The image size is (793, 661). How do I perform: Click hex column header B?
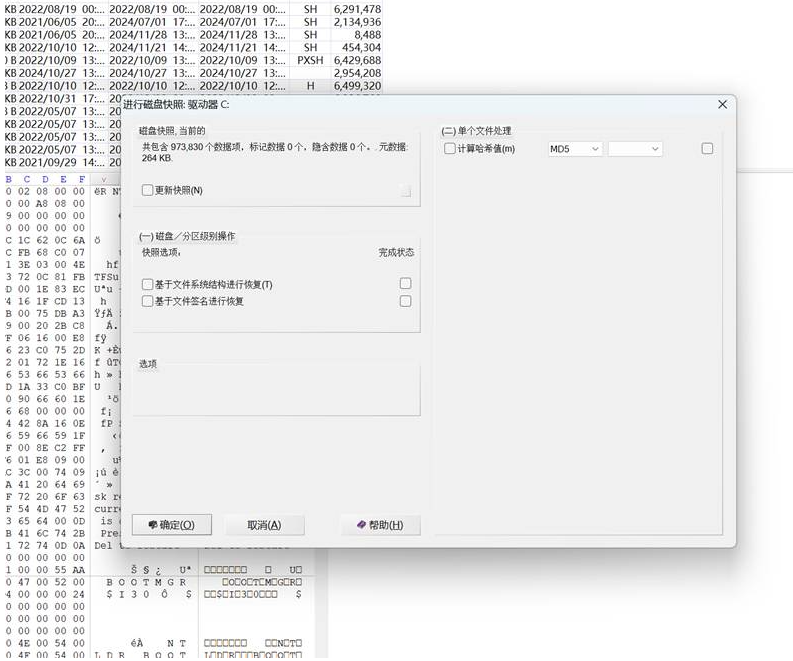click(9, 179)
